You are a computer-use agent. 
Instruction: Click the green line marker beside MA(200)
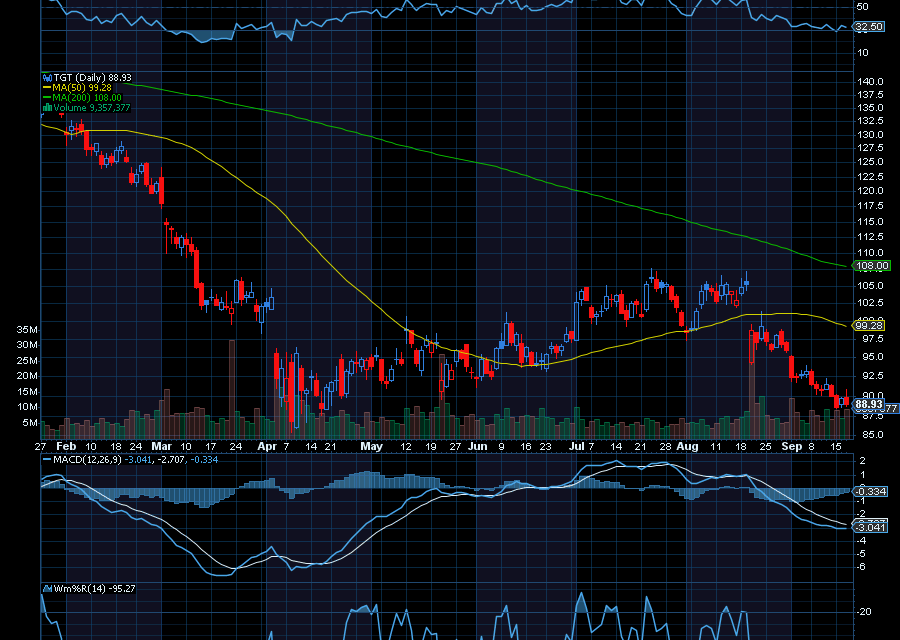point(46,97)
